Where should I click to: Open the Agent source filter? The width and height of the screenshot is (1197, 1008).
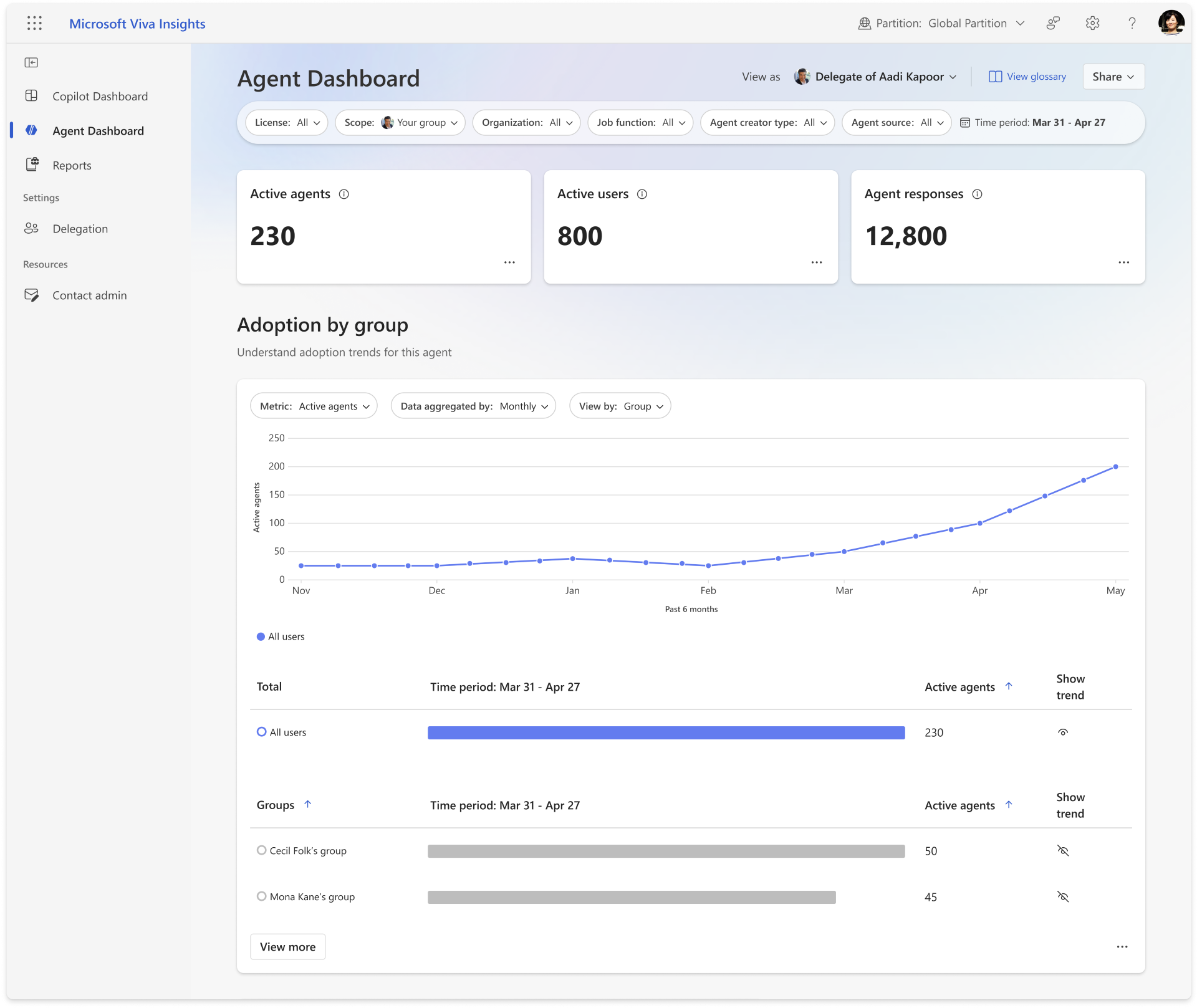tap(896, 123)
